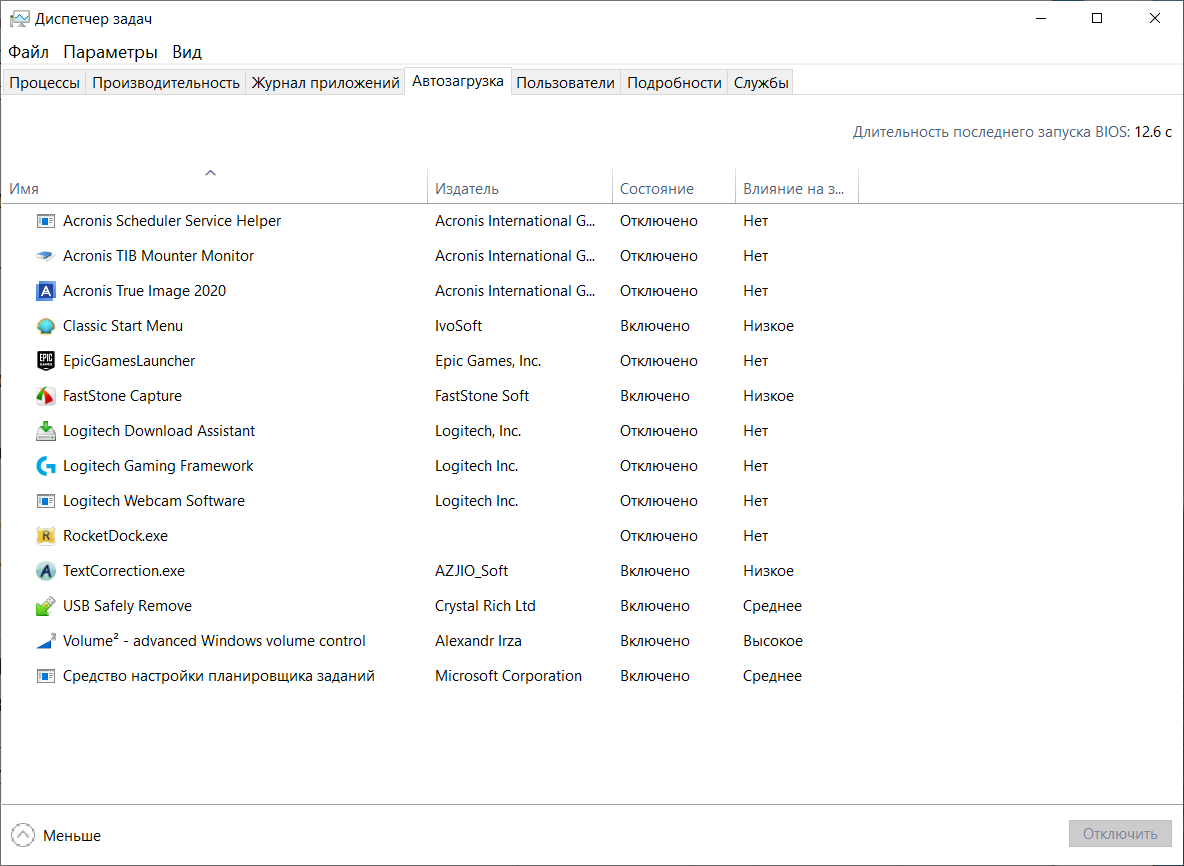Click the FastStone Capture icon
Viewport: 1184px width, 866px height.
[45, 396]
